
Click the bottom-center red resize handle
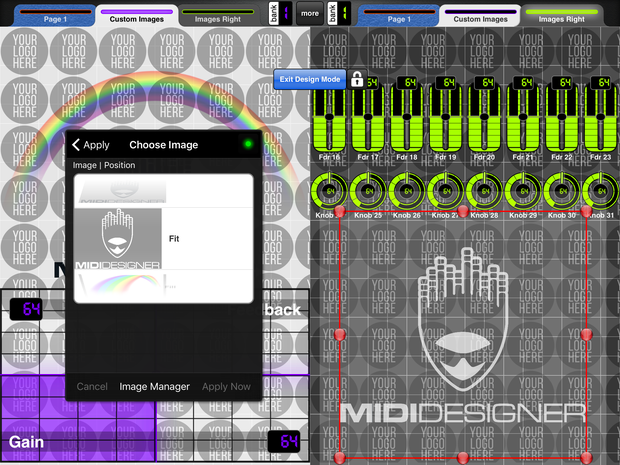click(x=463, y=458)
